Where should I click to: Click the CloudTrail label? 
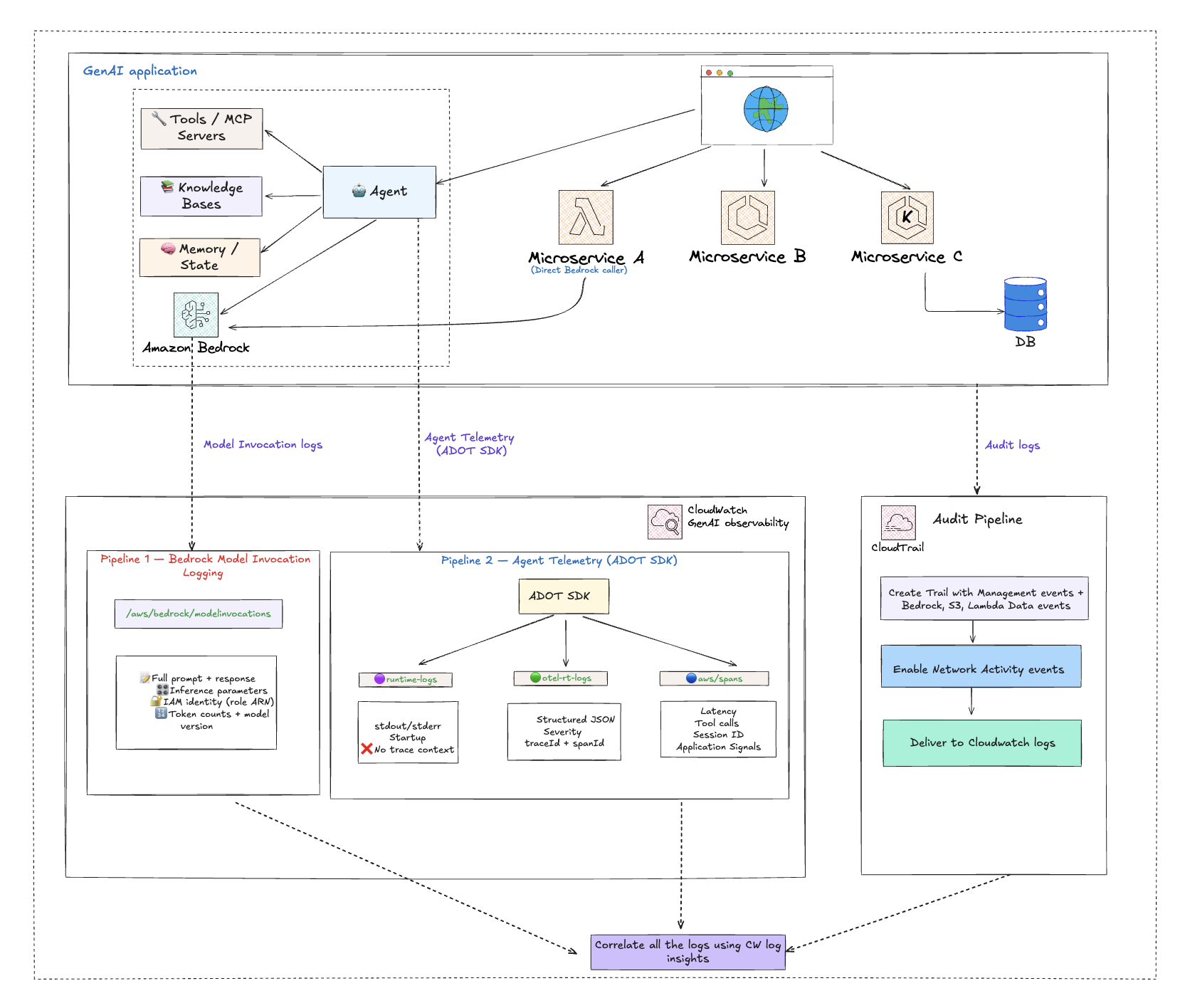897,547
